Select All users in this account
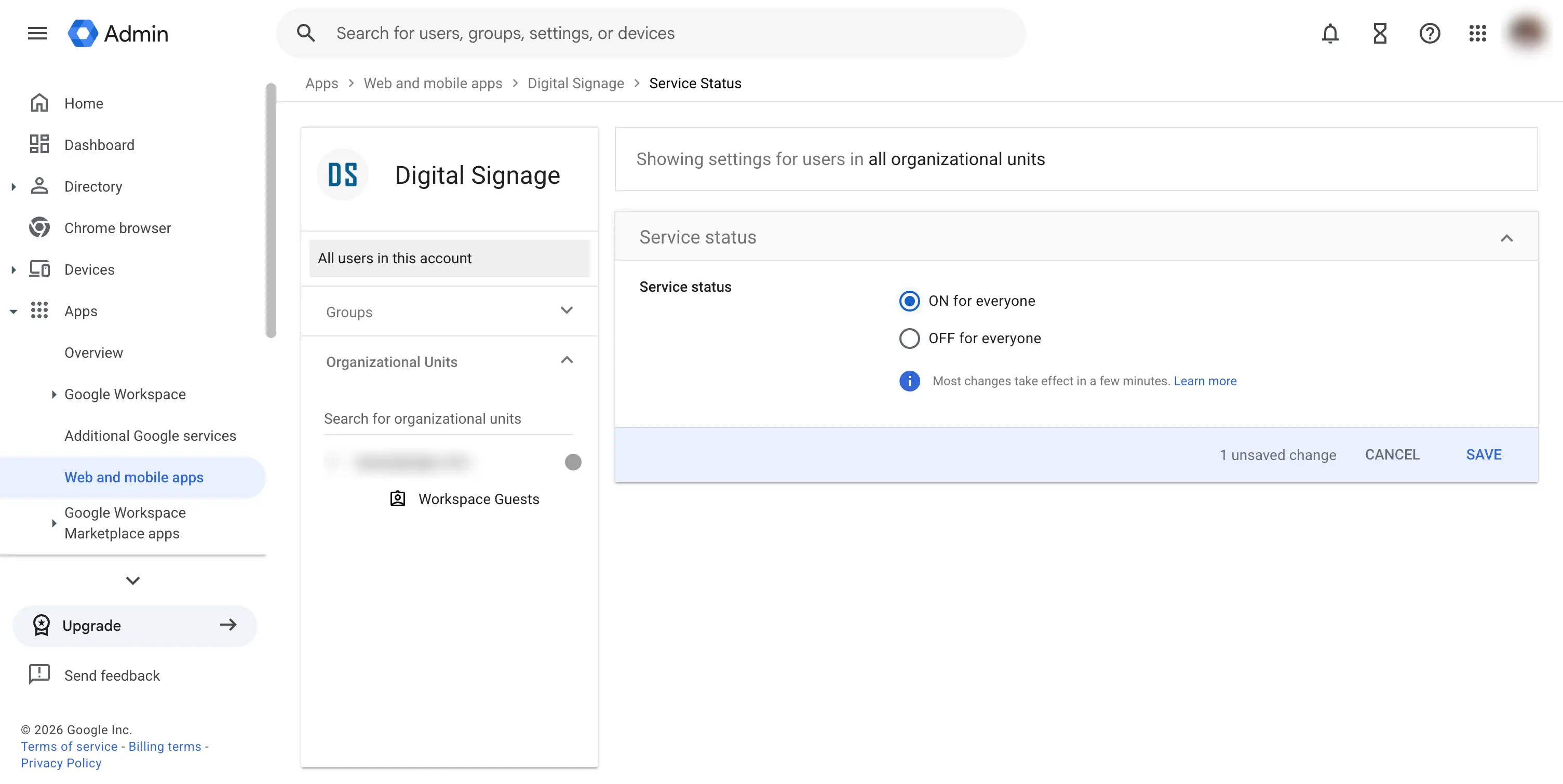 point(449,259)
